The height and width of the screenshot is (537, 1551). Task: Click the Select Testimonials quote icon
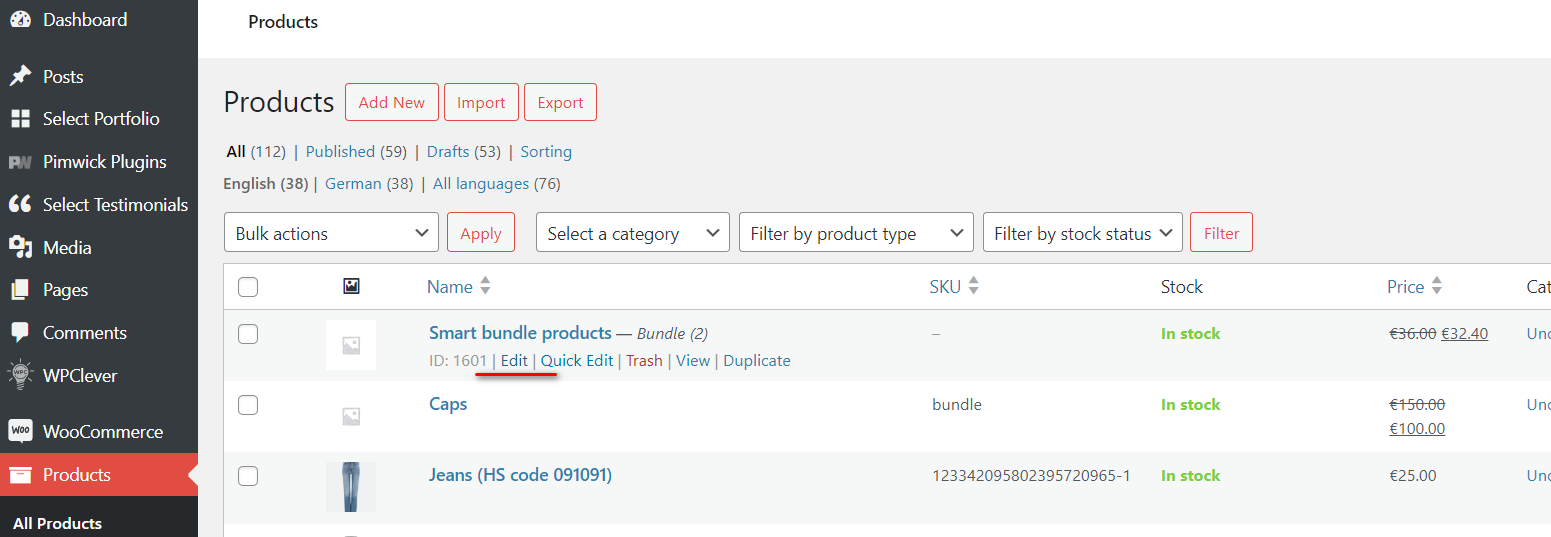tap(20, 205)
